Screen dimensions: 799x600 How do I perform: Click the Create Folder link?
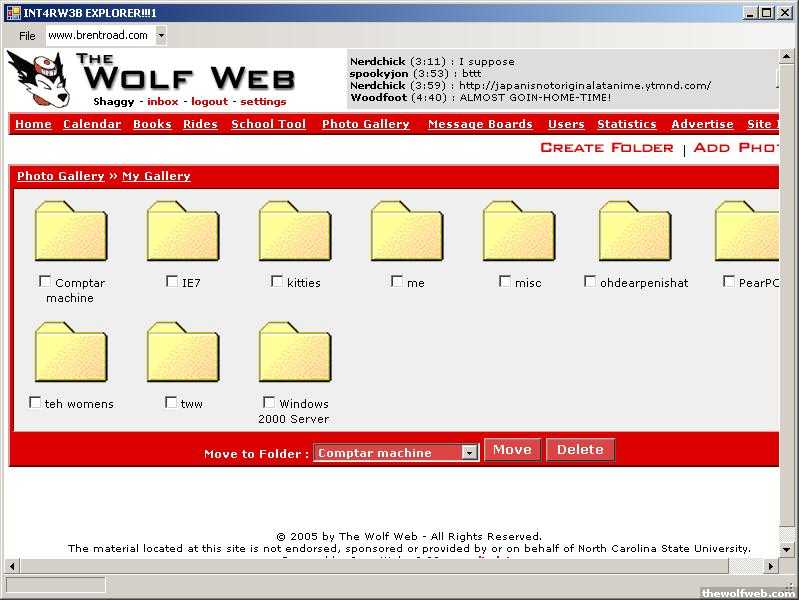pos(606,148)
